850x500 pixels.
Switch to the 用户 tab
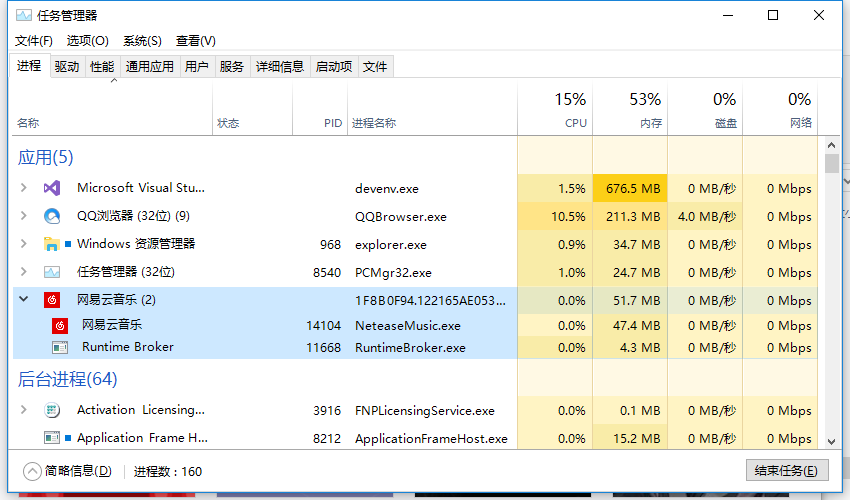(x=197, y=67)
